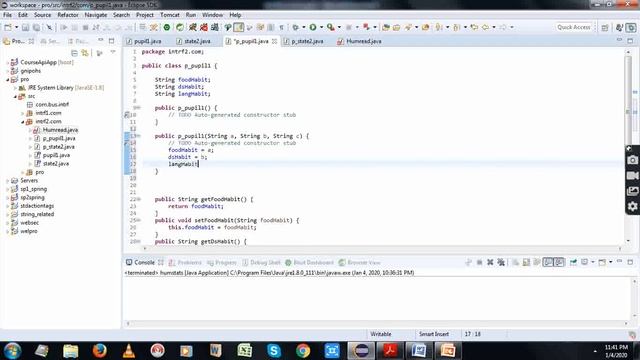Click the video camera icon on recorder sidebar

coord(632,176)
